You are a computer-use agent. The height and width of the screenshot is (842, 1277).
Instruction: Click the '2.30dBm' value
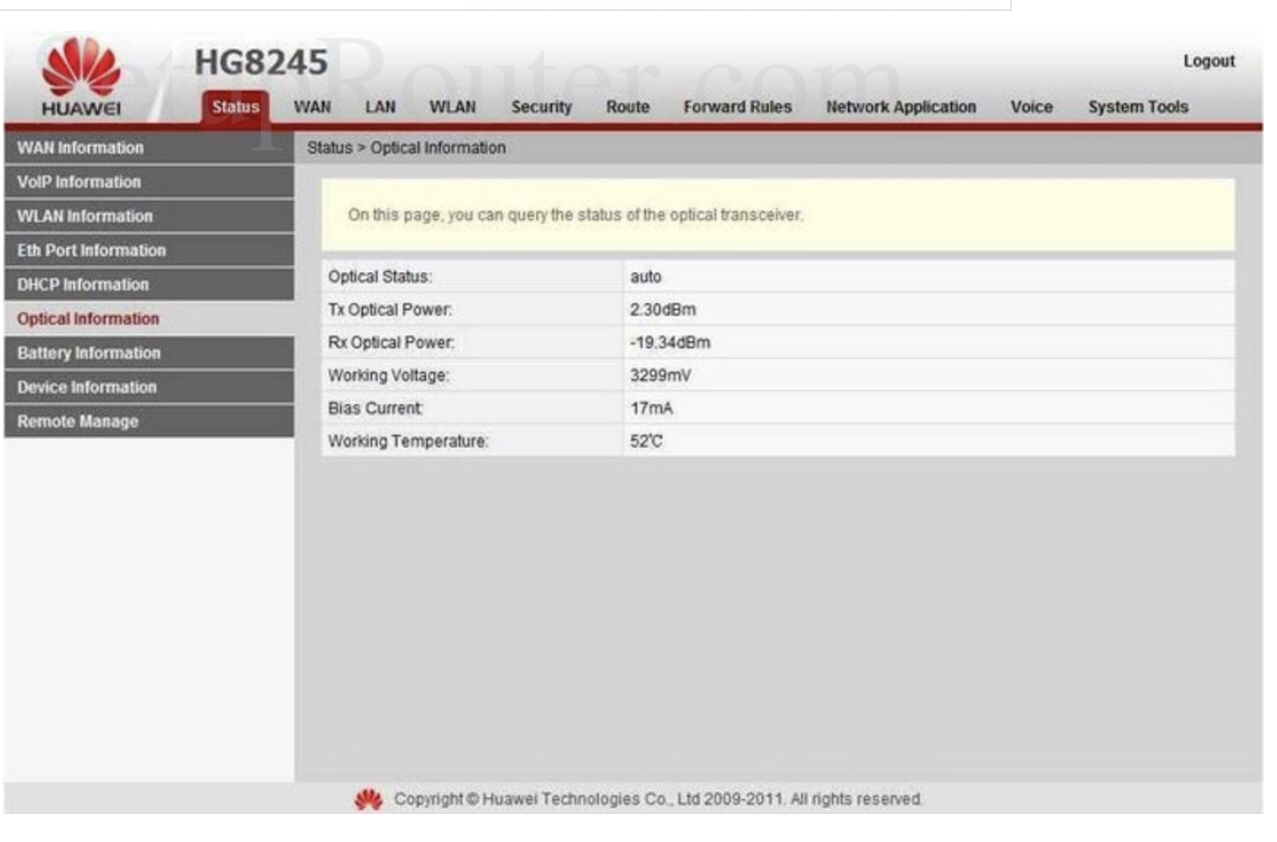[x=663, y=310]
